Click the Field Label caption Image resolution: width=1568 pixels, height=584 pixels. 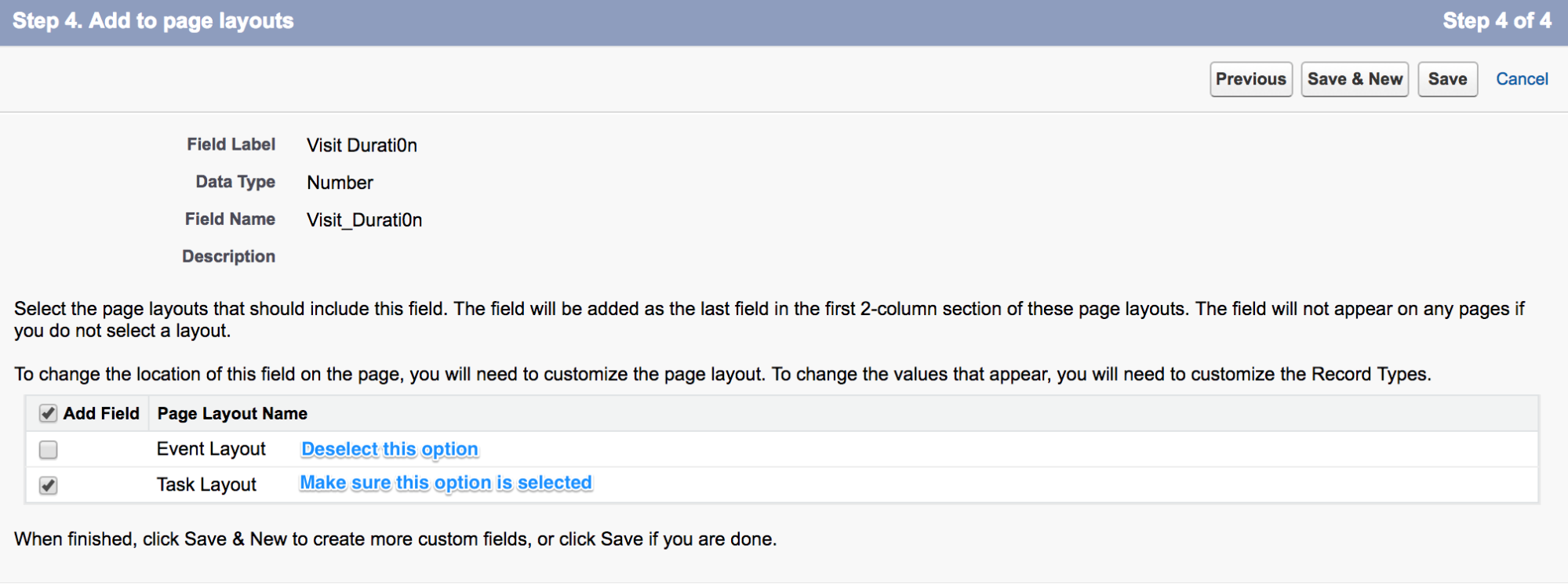231,144
